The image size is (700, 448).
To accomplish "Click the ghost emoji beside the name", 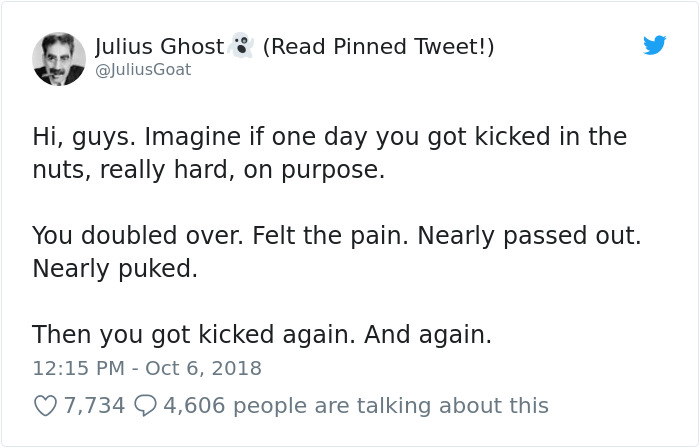I will point(240,45).
